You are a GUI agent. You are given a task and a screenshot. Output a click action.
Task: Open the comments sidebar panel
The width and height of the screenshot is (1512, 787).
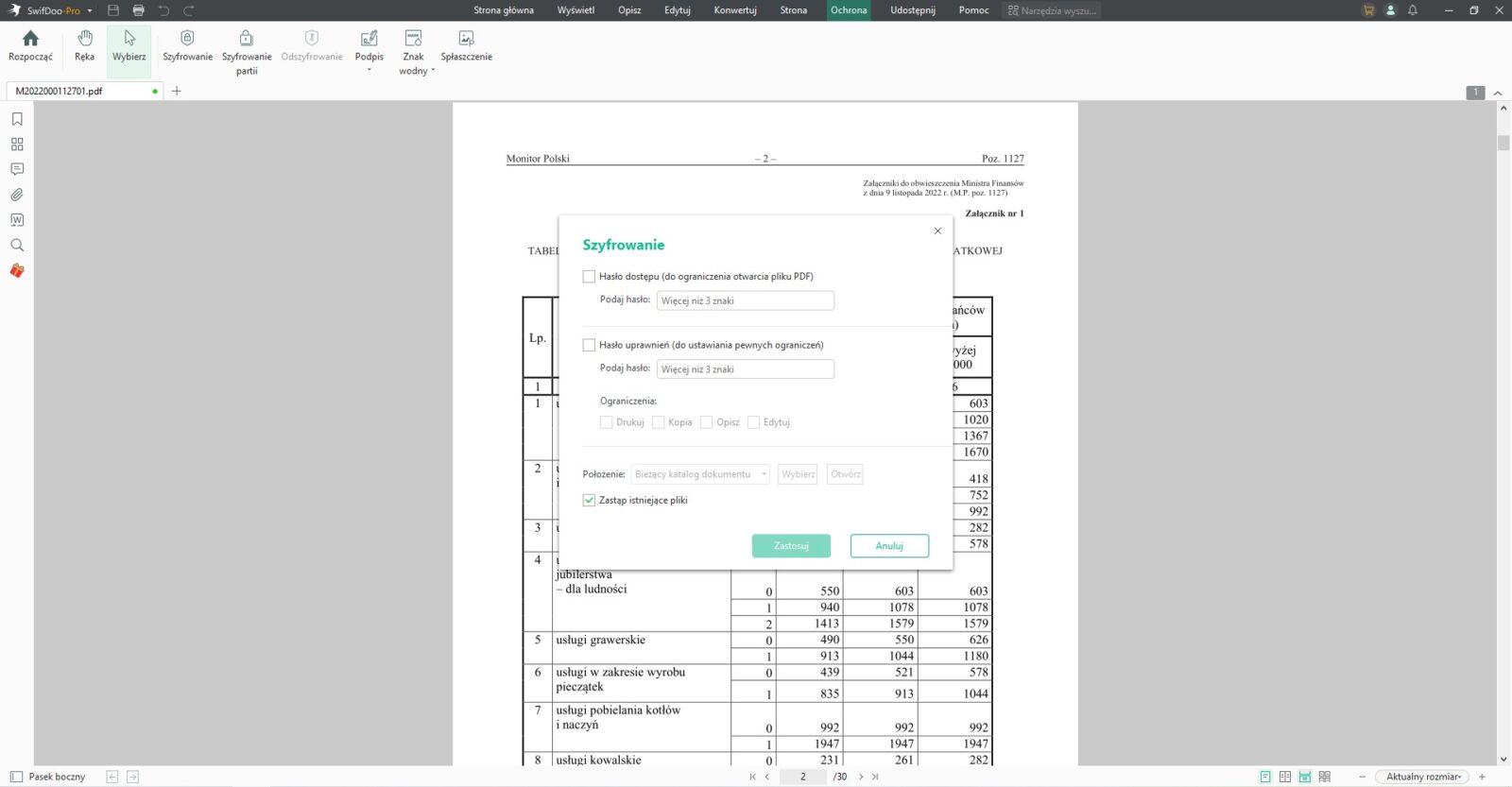point(17,169)
